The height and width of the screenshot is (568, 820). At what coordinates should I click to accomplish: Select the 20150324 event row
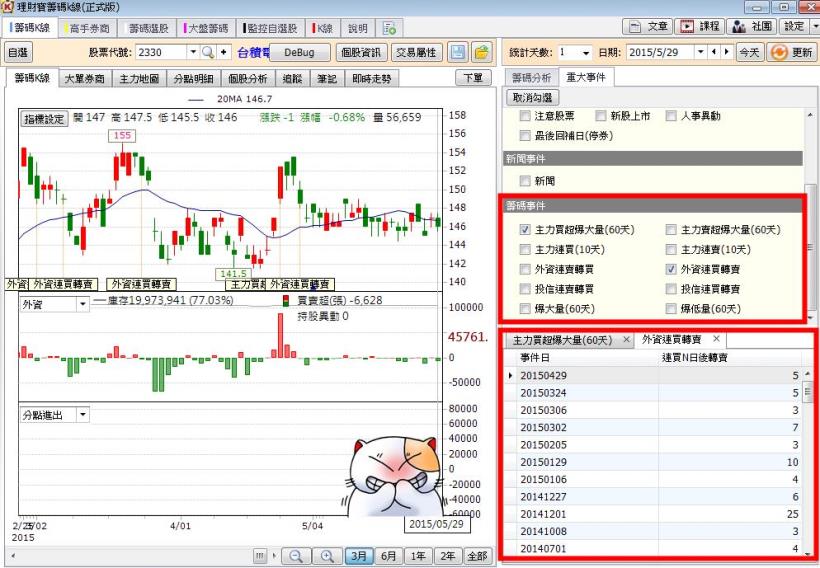pos(580,393)
